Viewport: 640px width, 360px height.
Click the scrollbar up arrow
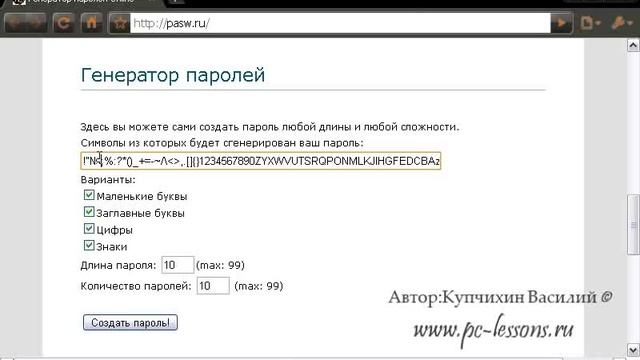[x=633, y=45]
